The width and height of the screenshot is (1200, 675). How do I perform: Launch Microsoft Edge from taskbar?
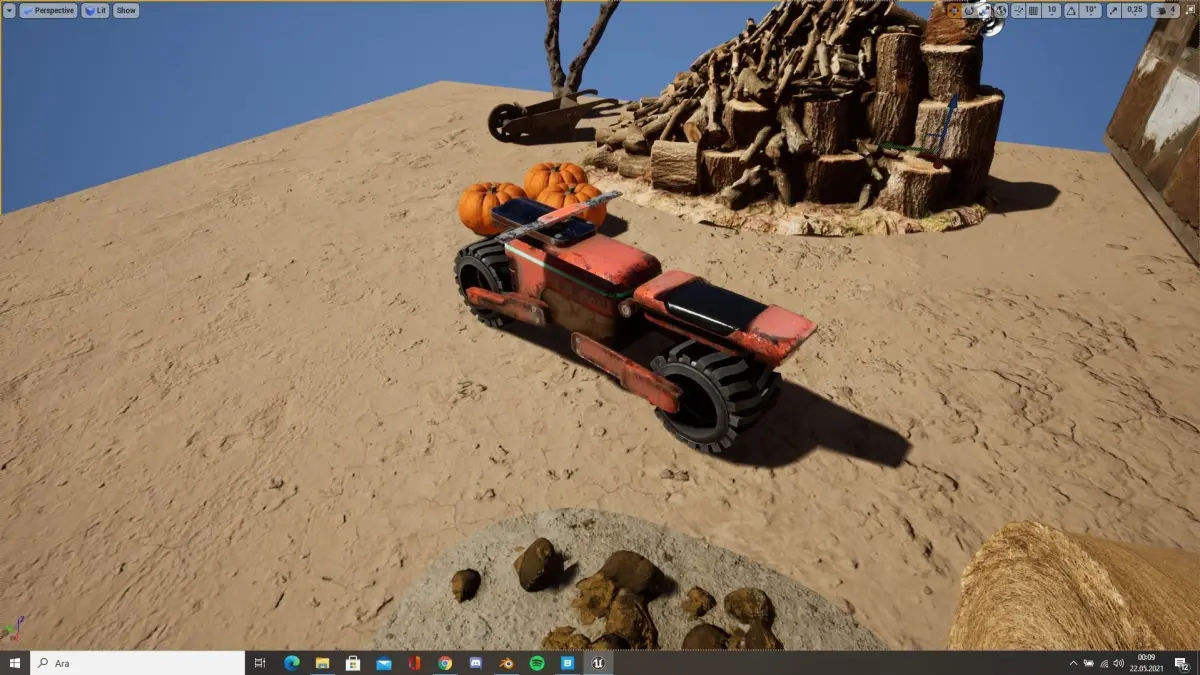point(292,663)
